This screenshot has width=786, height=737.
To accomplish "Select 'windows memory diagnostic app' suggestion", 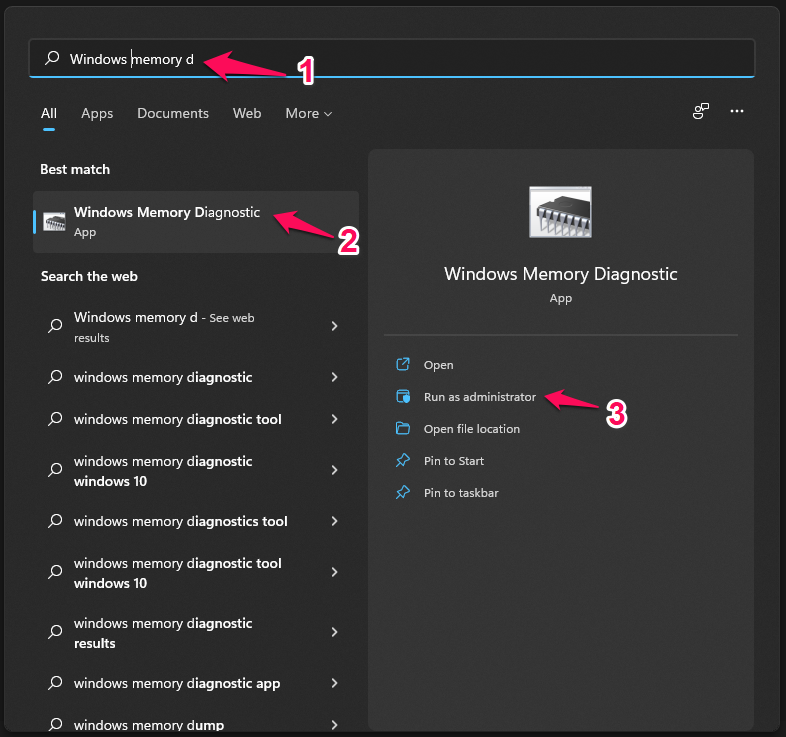I will (195, 684).
